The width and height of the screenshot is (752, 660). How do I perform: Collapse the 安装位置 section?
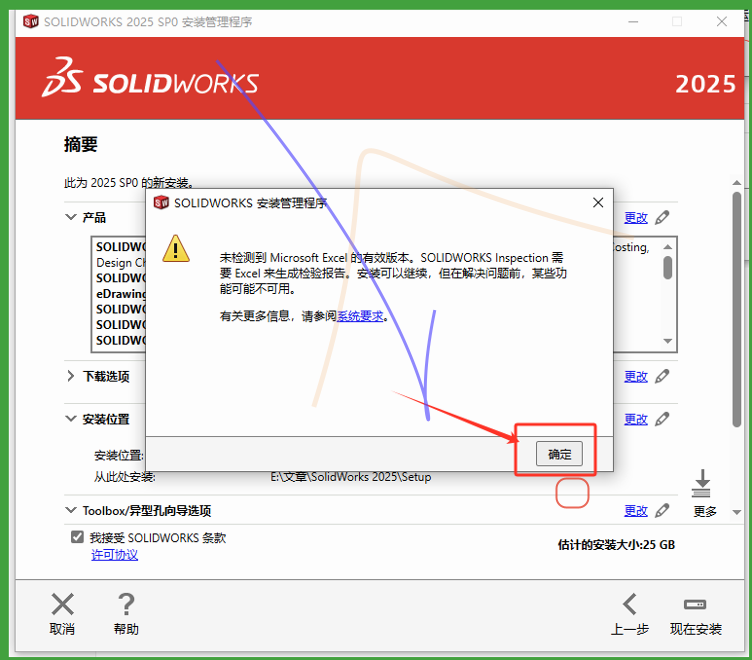(70, 419)
